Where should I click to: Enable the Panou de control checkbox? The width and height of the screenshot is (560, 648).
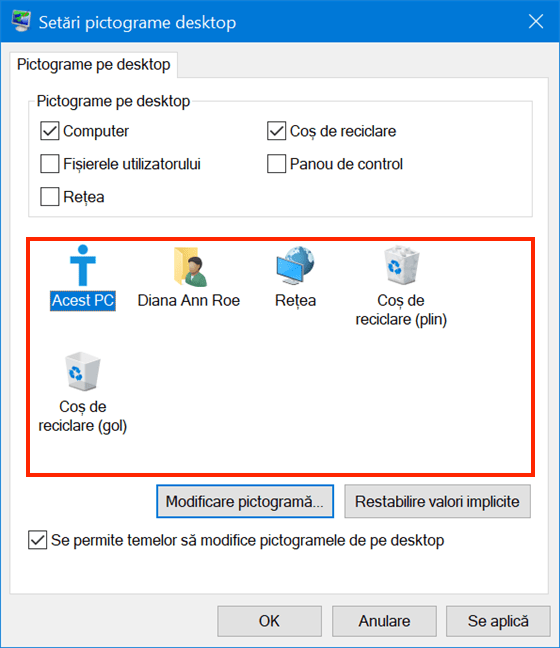click(x=276, y=164)
